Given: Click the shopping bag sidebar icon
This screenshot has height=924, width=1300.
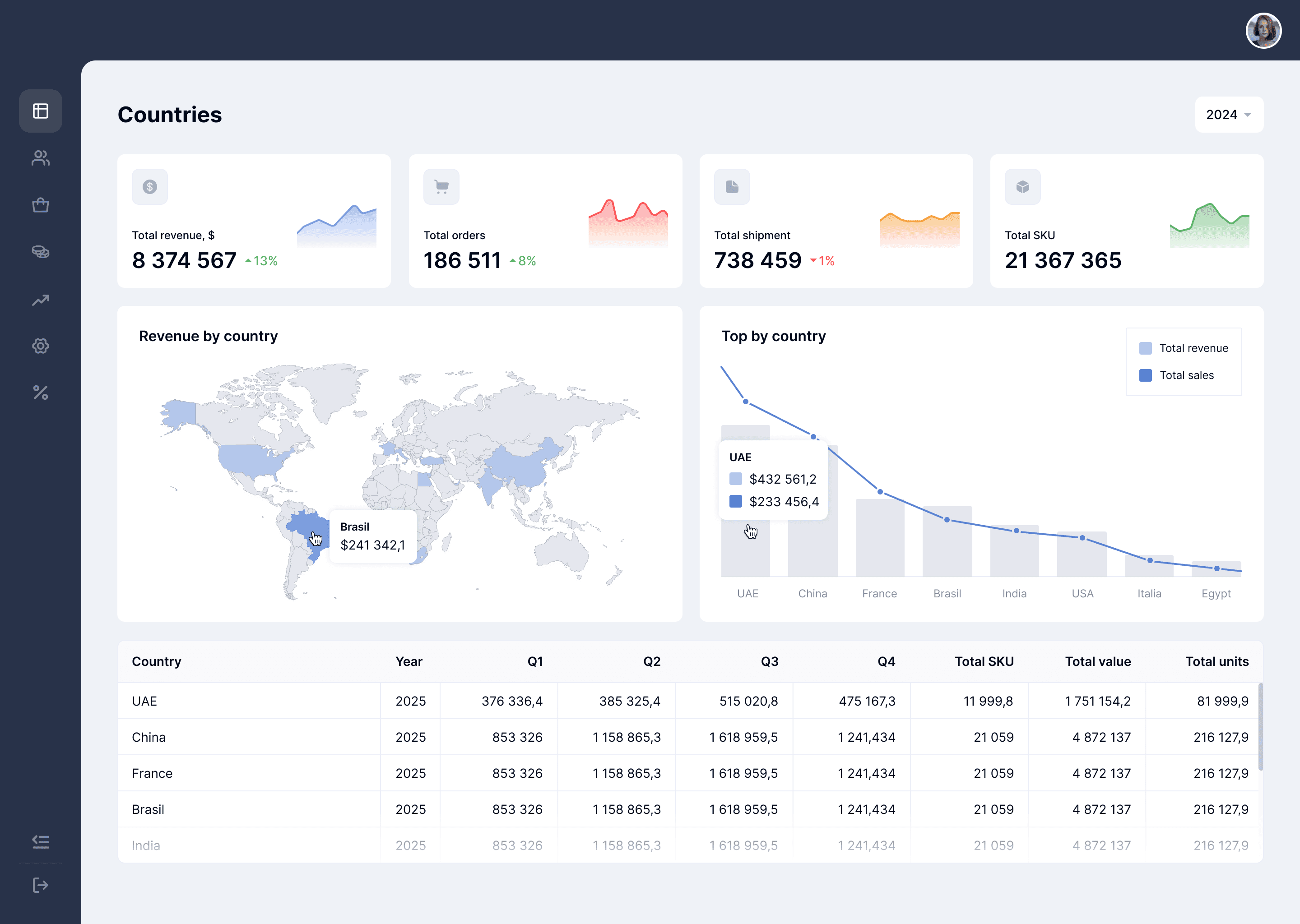Looking at the screenshot, I should coord(41,205).
